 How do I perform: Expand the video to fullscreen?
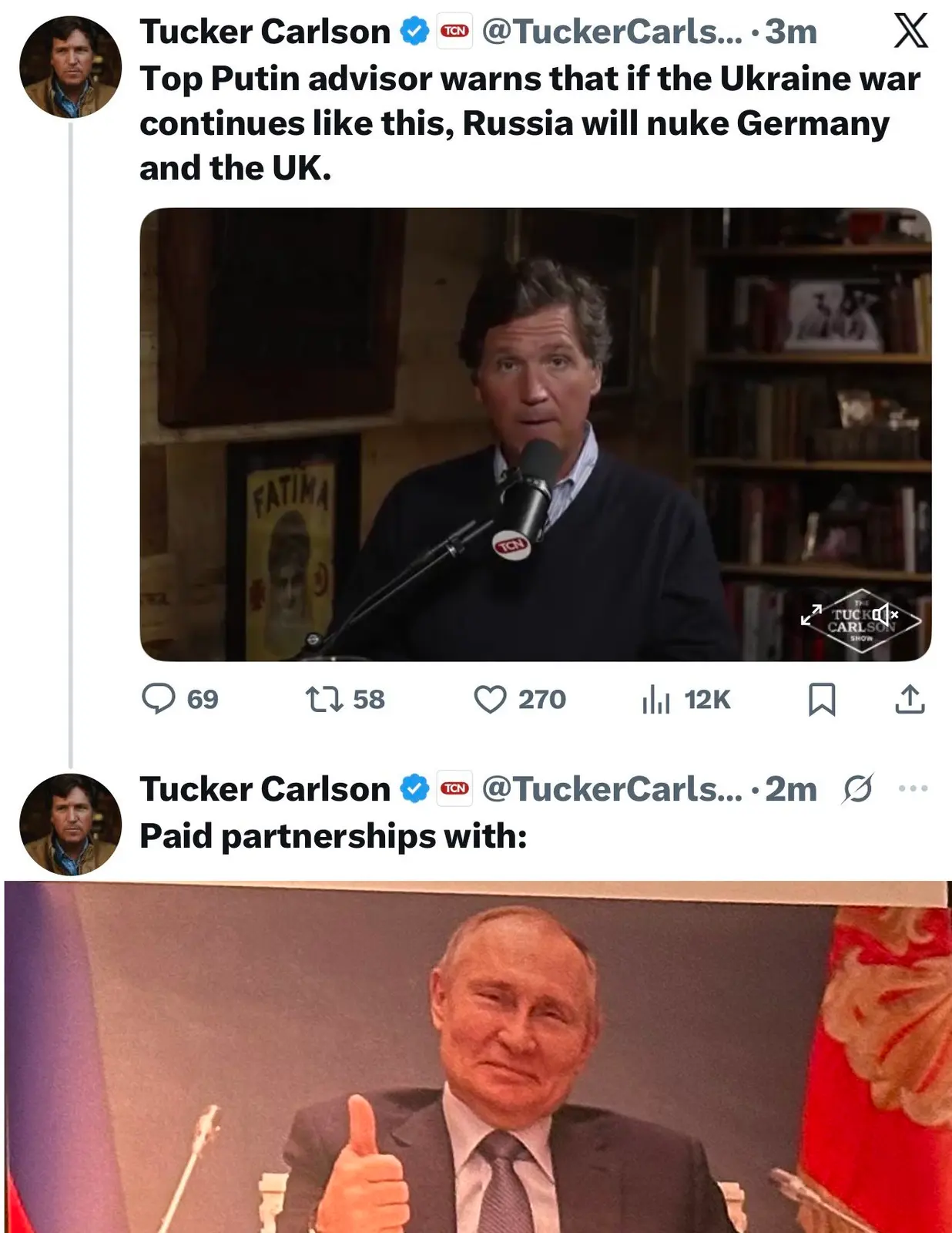tap(811, 614)
